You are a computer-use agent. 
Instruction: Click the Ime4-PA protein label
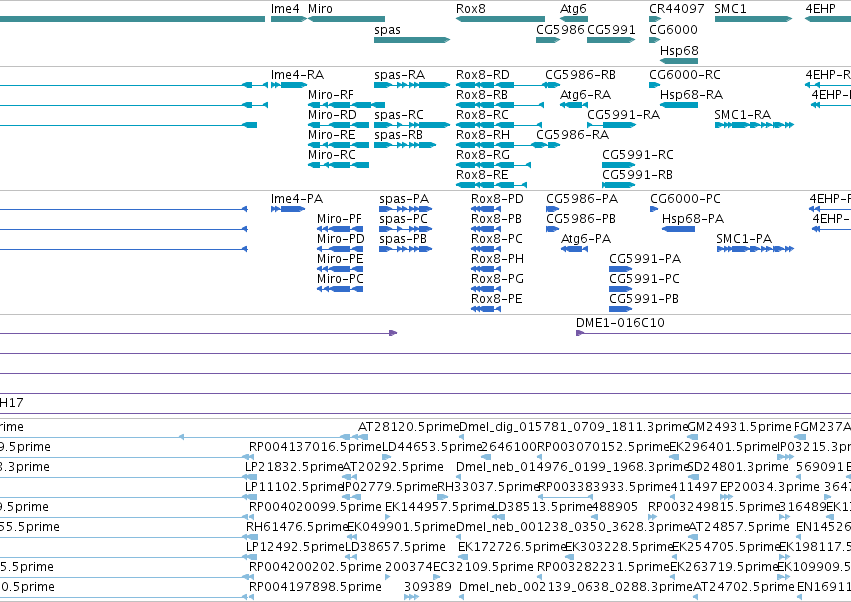click(x=297, y=199)
